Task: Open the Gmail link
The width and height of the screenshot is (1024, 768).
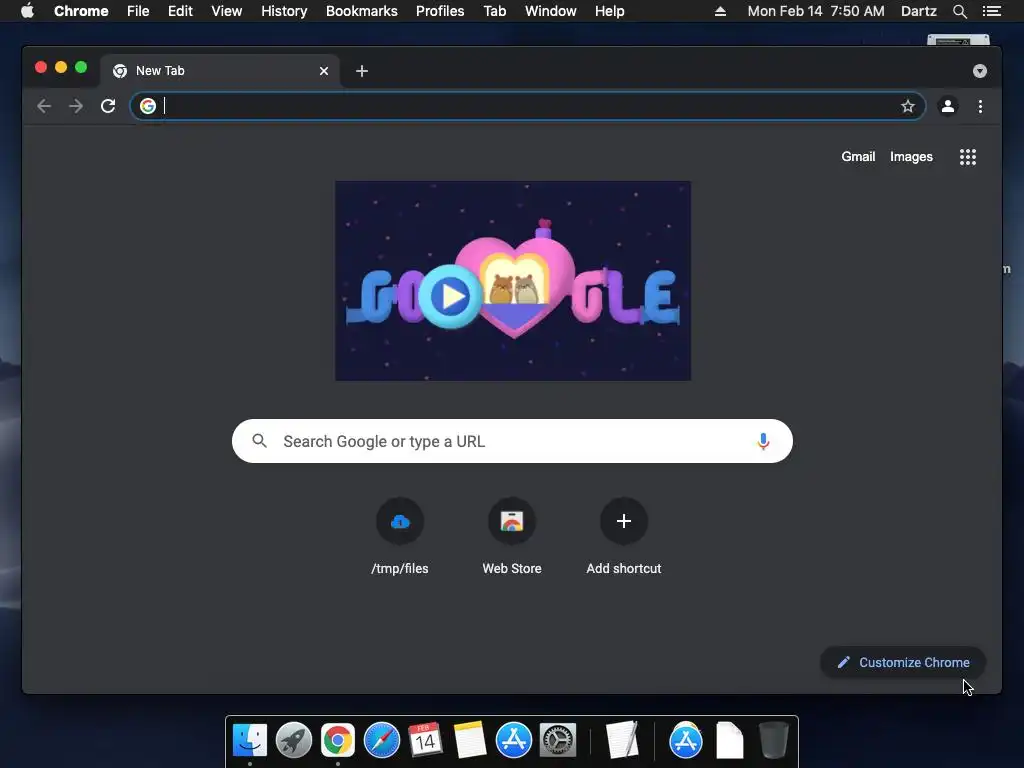Action: [x=858, y=157]
